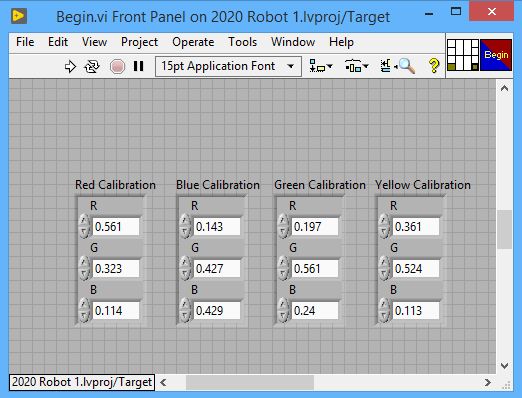This screenshot has height=398, width=522.
Task: Click the vertical scrollbar up arrow
Action: click(x=504, y=88)
